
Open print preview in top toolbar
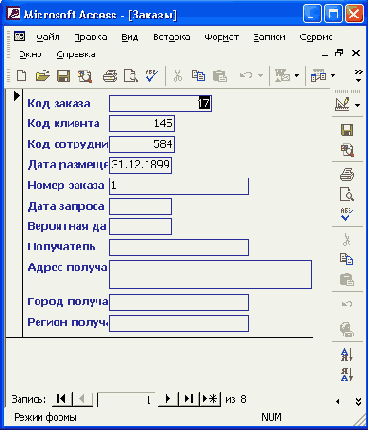[131, 76]
